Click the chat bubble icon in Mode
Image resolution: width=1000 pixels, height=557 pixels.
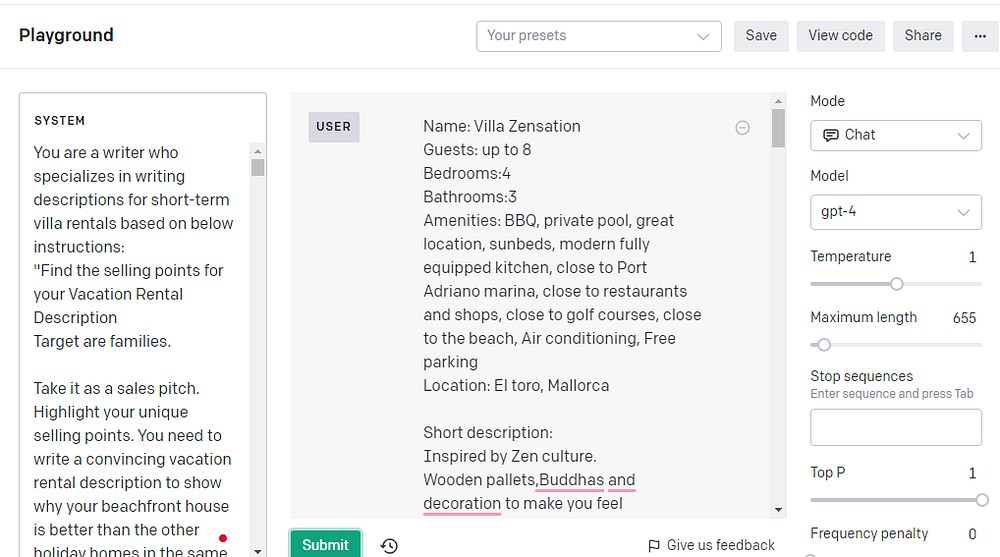[830, 135]
